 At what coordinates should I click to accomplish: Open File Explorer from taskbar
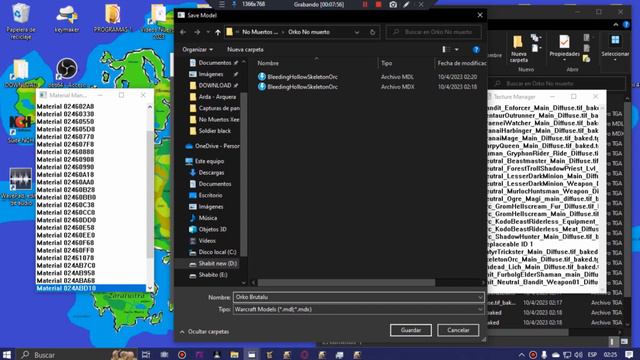(x=234, y=355)
